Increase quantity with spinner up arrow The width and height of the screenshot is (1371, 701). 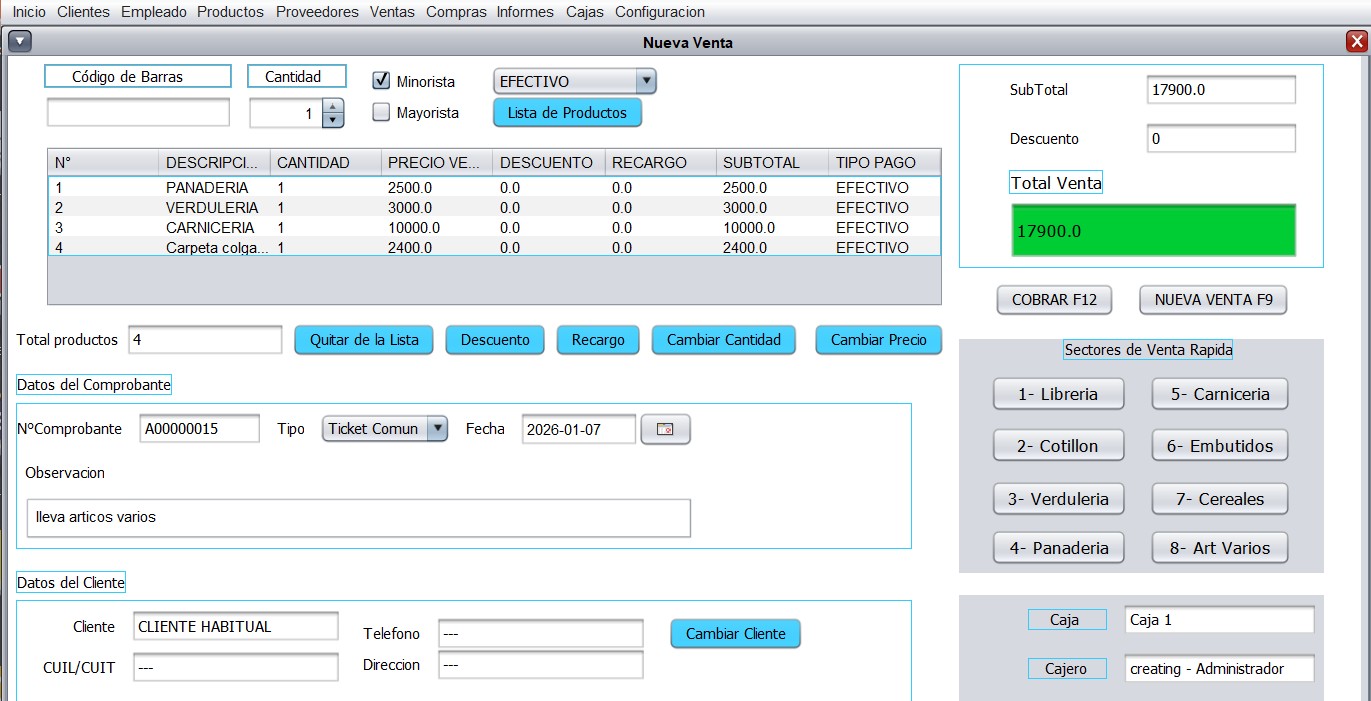(x=333, y=106)
